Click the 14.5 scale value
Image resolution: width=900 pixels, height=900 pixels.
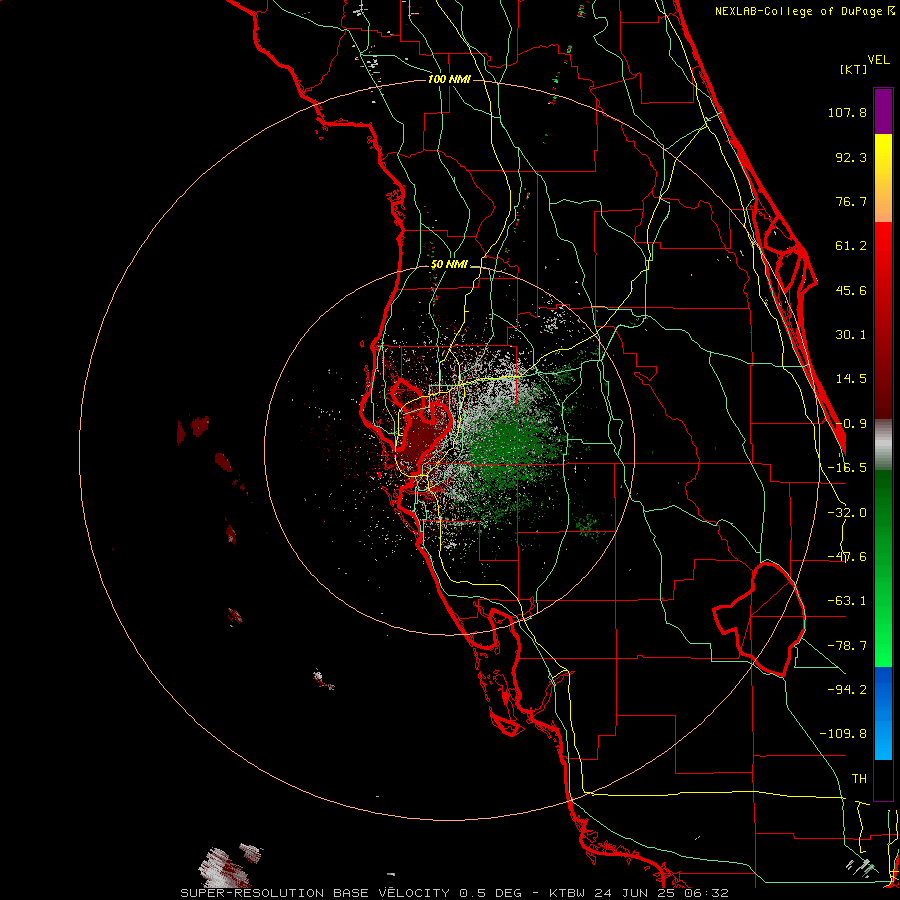coord(851,379)
